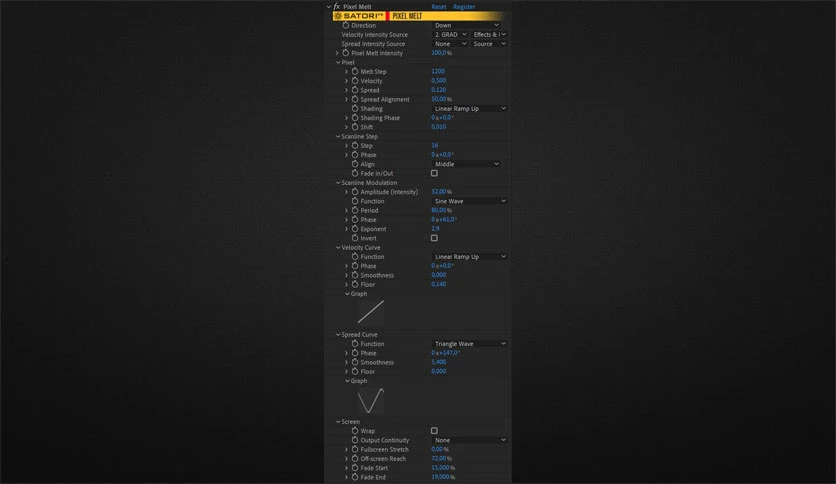836x484 pixels.
Task: Enable the Fade In/Out checkbox
Action: 435,173
